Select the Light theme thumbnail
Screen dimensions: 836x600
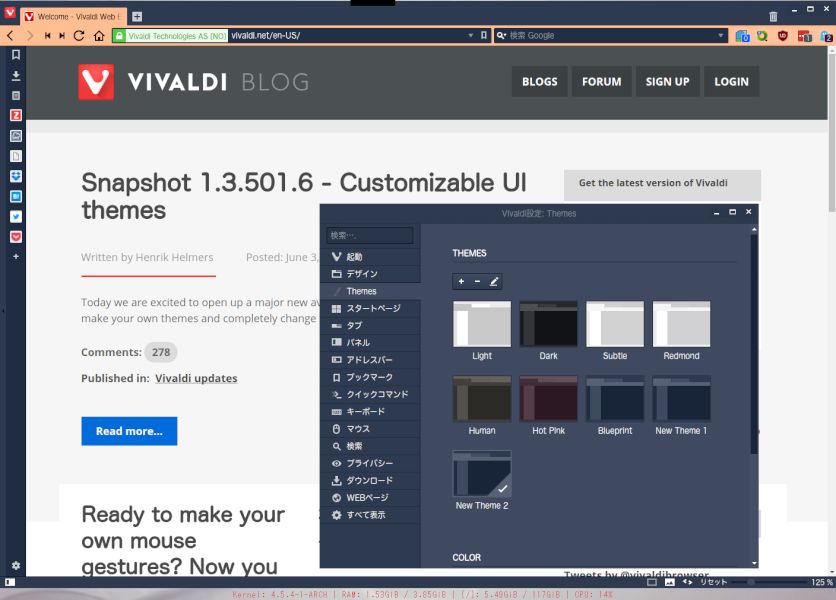(x=482, y=324)
